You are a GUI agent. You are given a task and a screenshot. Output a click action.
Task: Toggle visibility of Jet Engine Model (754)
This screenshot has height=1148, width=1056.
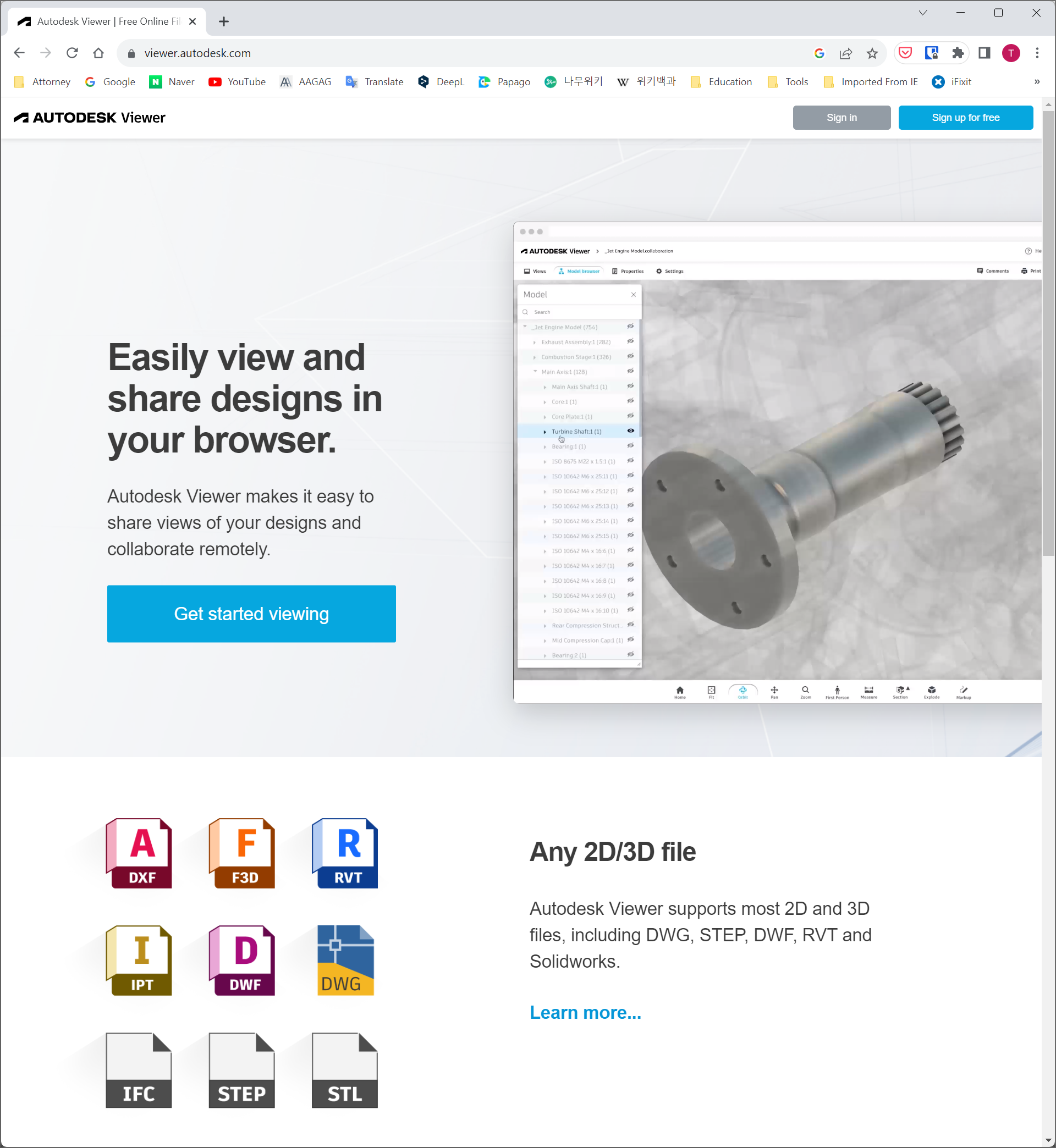pyautogui.click(x=630, y=327)
